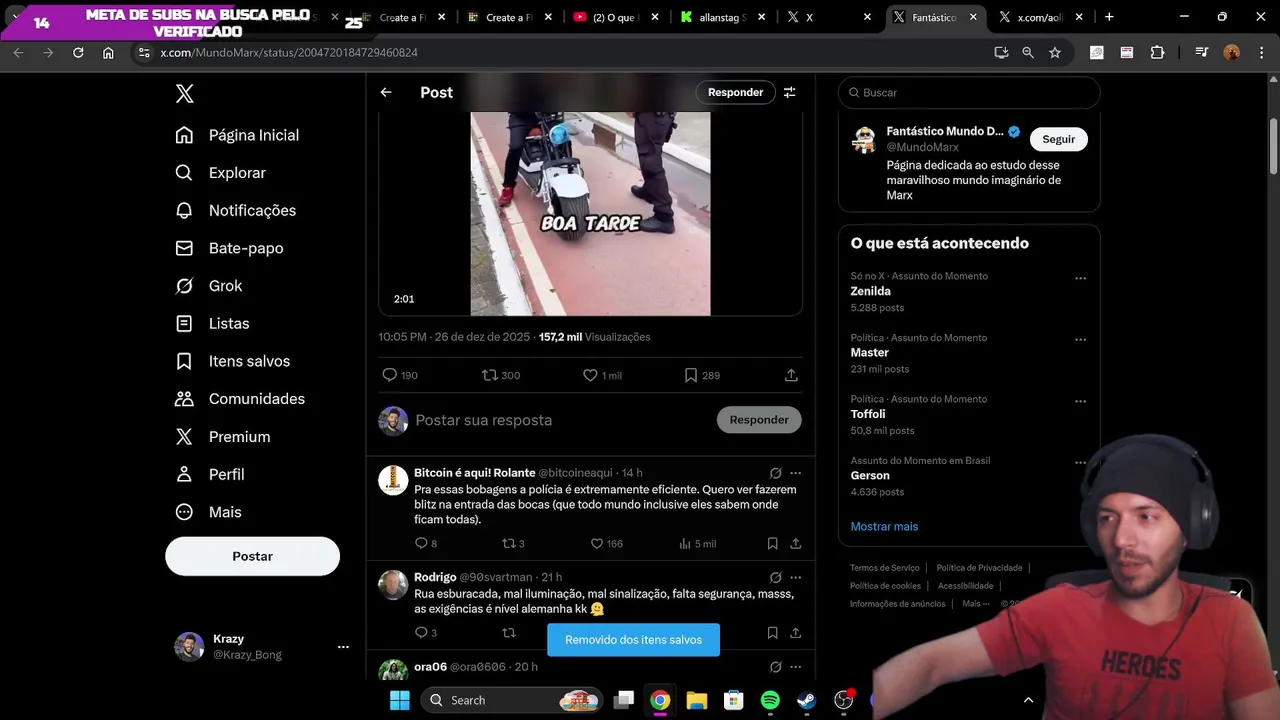1280x720 pixels.
Task: Repost Rodrigo's comment
Action: (x=508, y=632)
